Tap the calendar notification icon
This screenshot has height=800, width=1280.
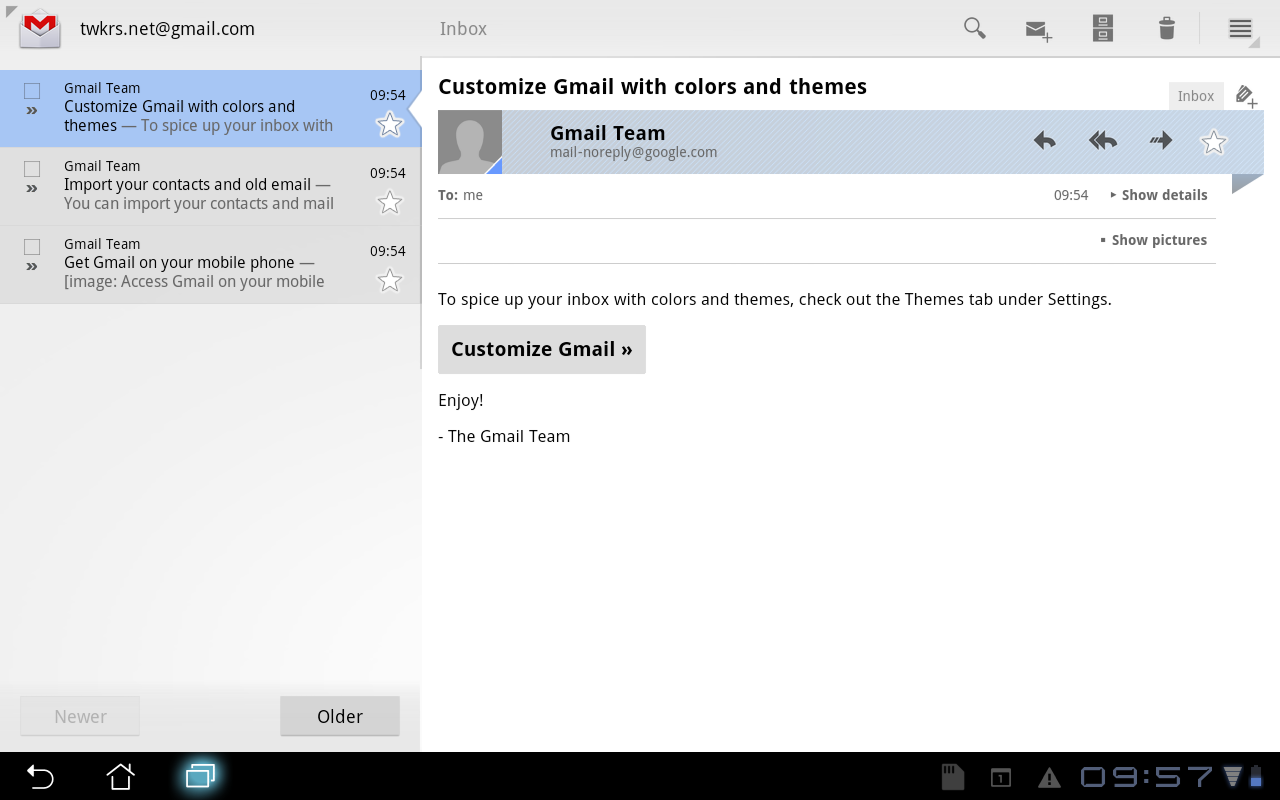(x=1001, y=777)
